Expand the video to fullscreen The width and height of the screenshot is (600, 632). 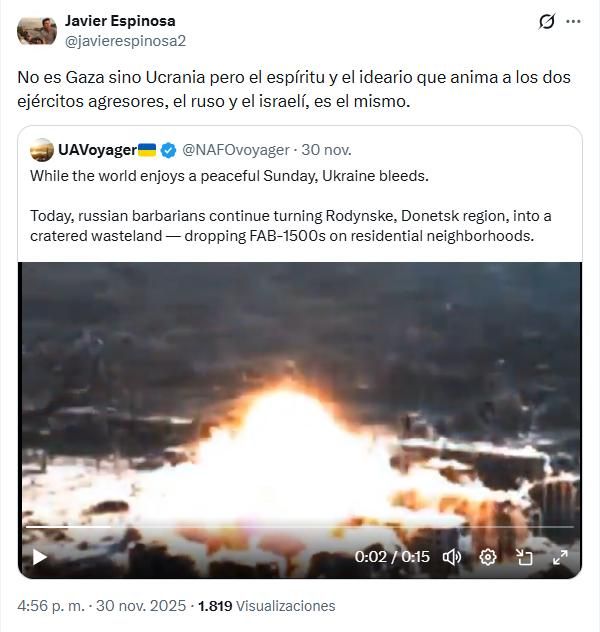560,557
